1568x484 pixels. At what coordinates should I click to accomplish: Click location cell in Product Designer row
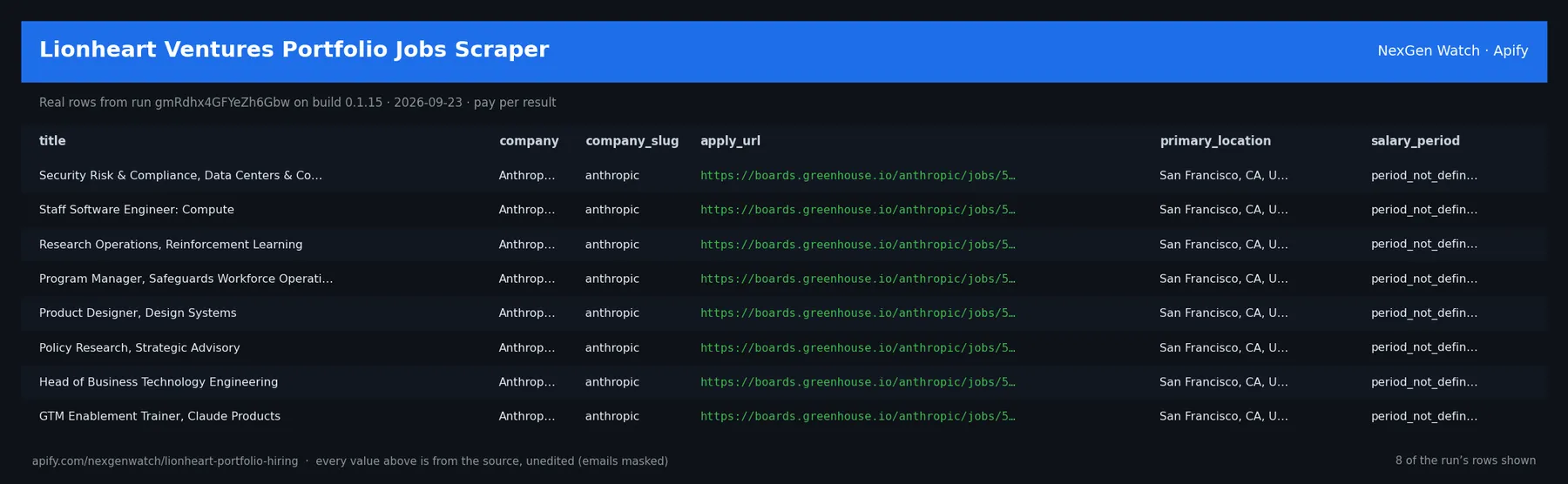coord(1223,313)
